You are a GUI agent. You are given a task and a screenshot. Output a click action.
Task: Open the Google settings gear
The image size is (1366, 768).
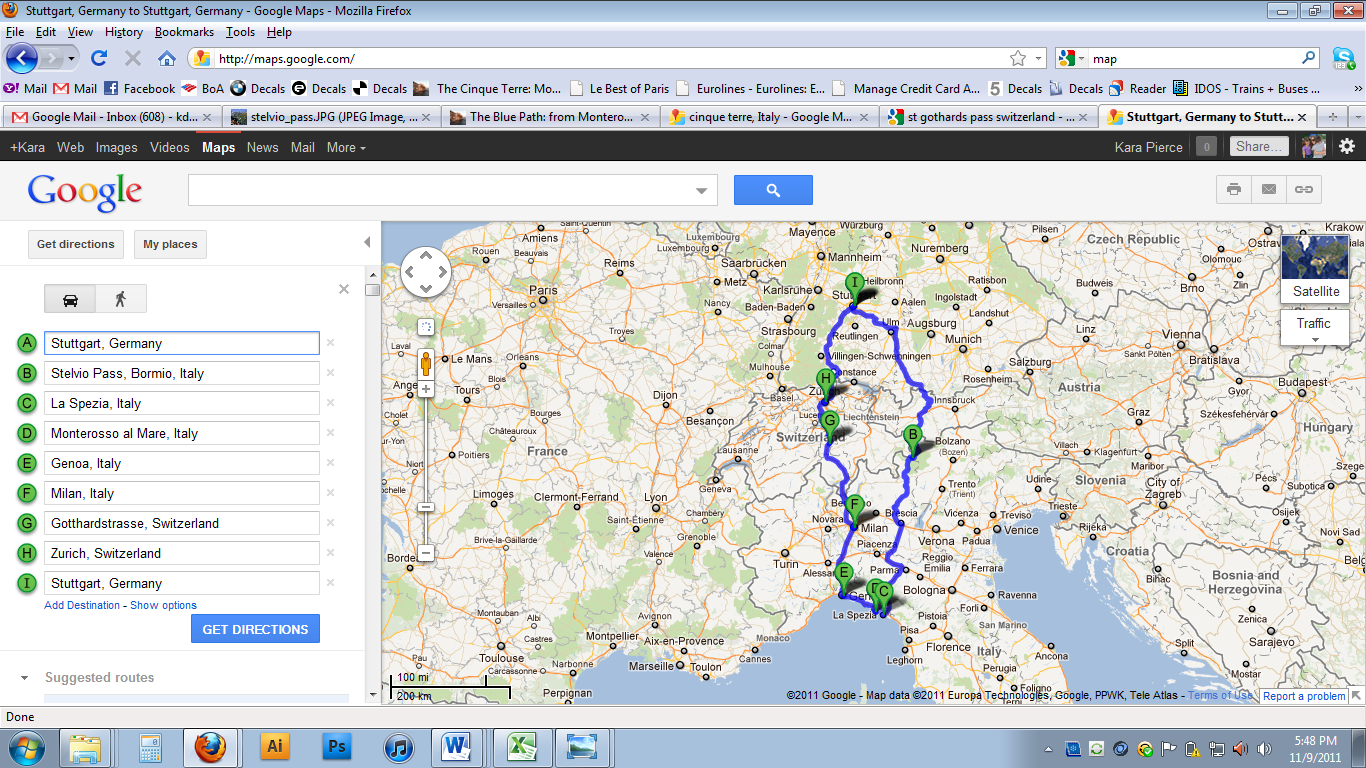click(1347, 146)
